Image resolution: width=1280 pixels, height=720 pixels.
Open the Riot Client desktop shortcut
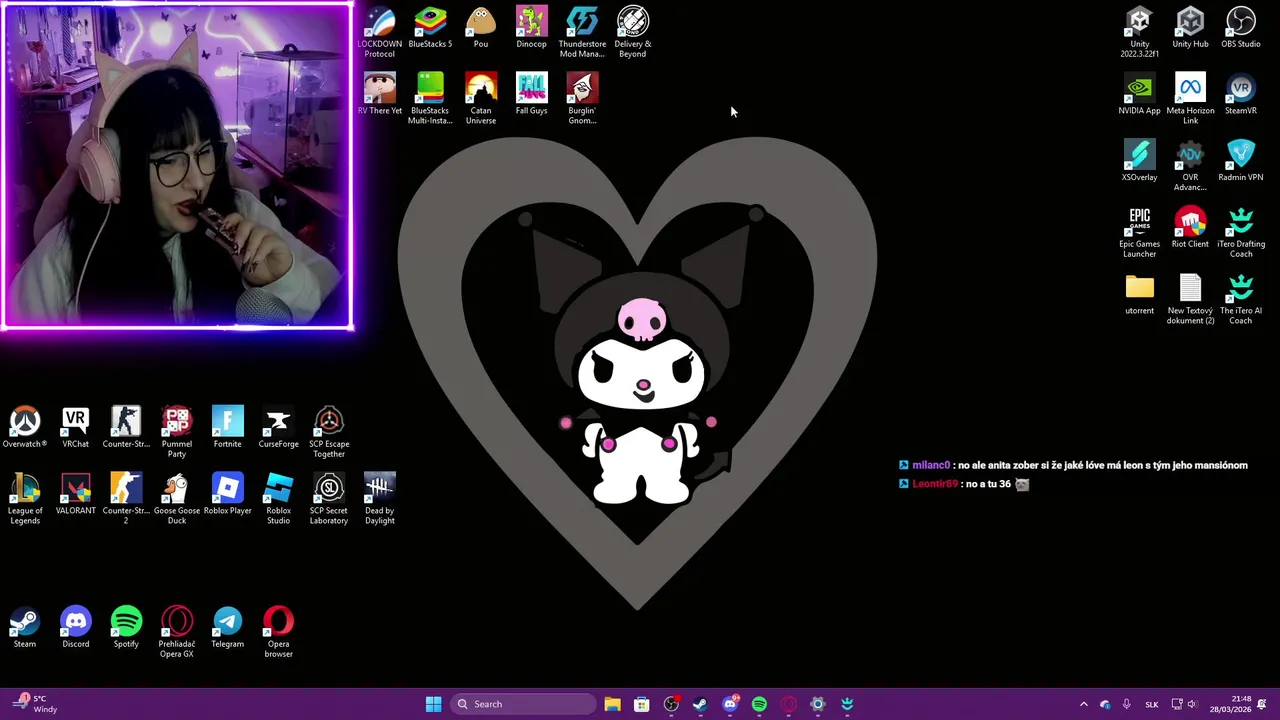(1190, 228)
